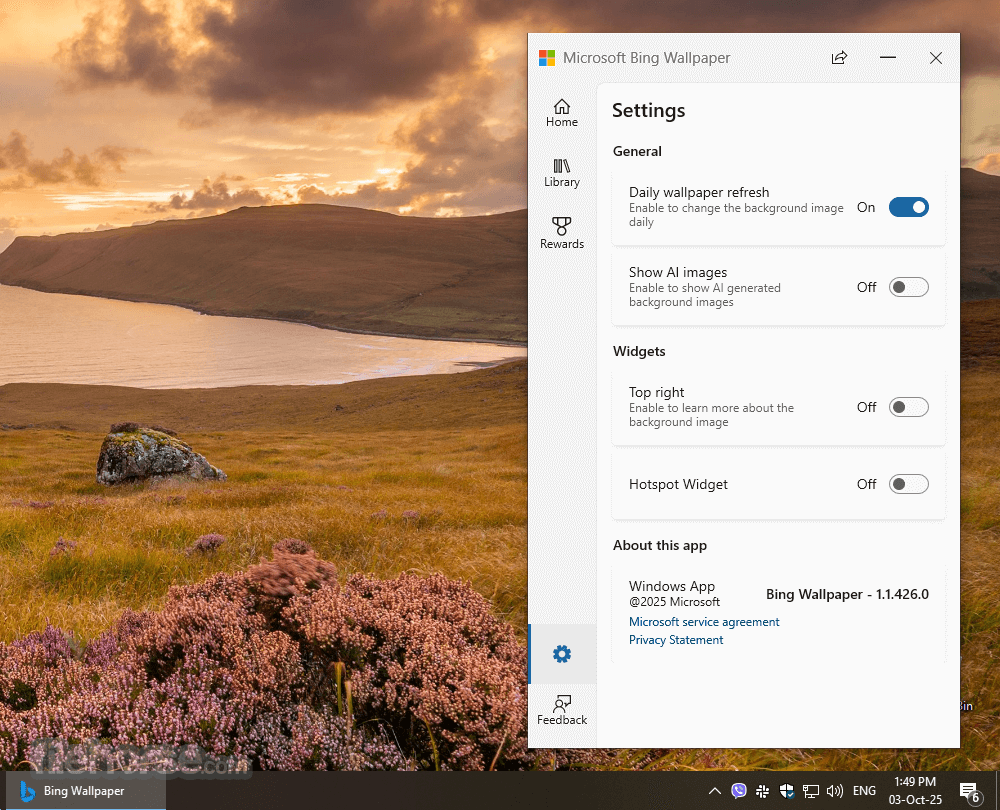The height and width of the screenshot is (810, 1000).
Task: Click the Hotspot Widget label
Action: tap(678, 484)
